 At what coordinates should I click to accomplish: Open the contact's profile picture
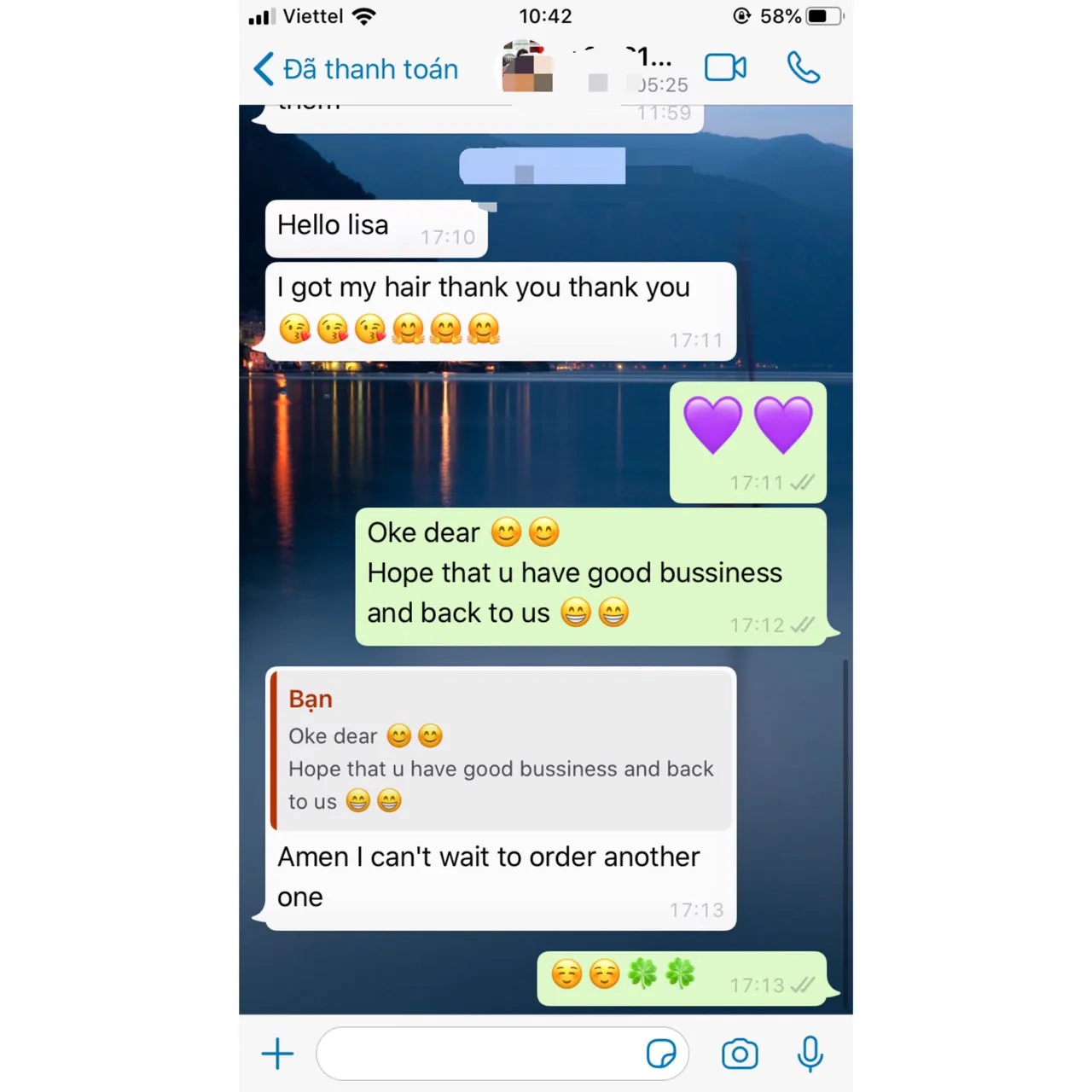pos(526,67)
